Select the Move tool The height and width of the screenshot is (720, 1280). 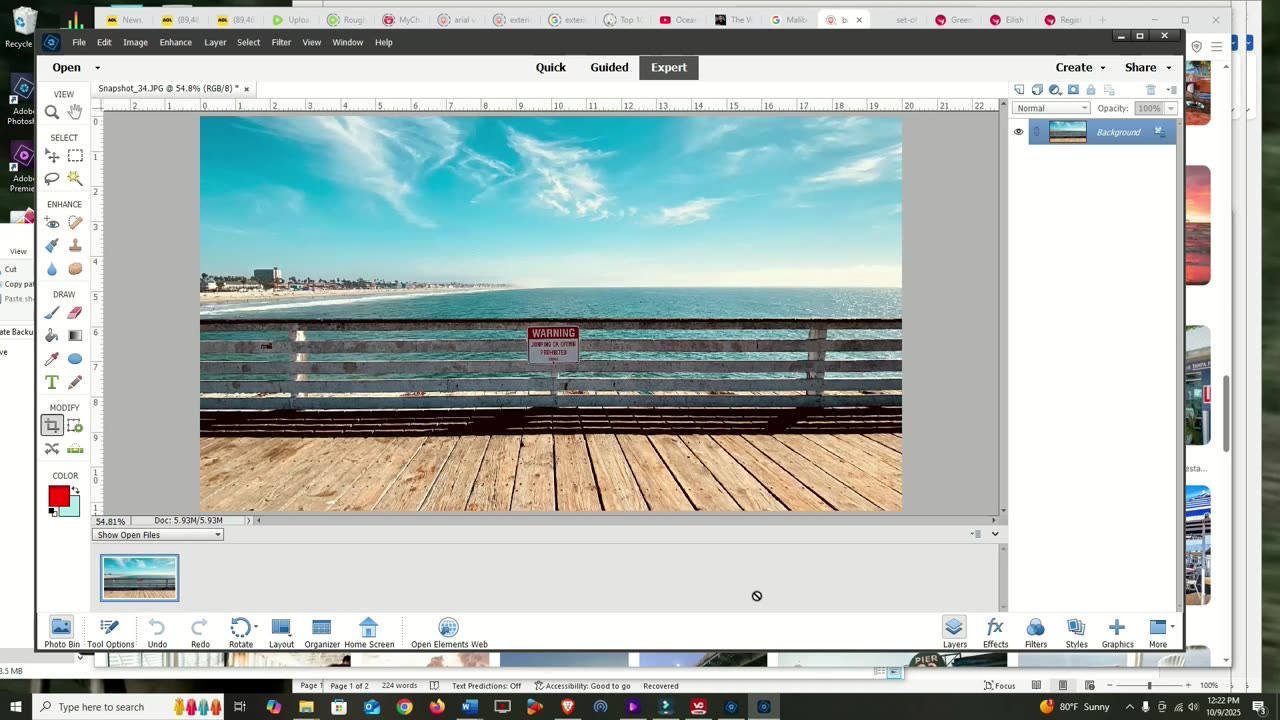click(x=52, y=156)
